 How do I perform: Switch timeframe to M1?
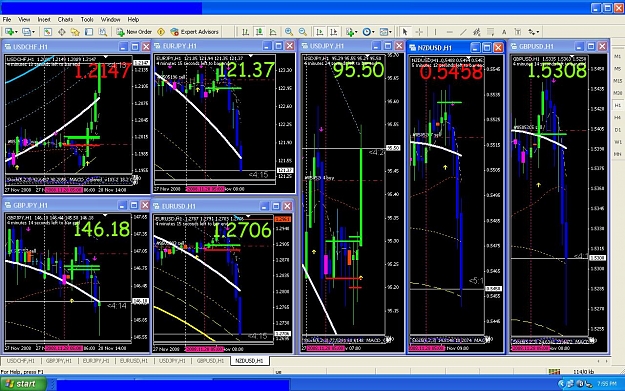click(x=617, y=56)
